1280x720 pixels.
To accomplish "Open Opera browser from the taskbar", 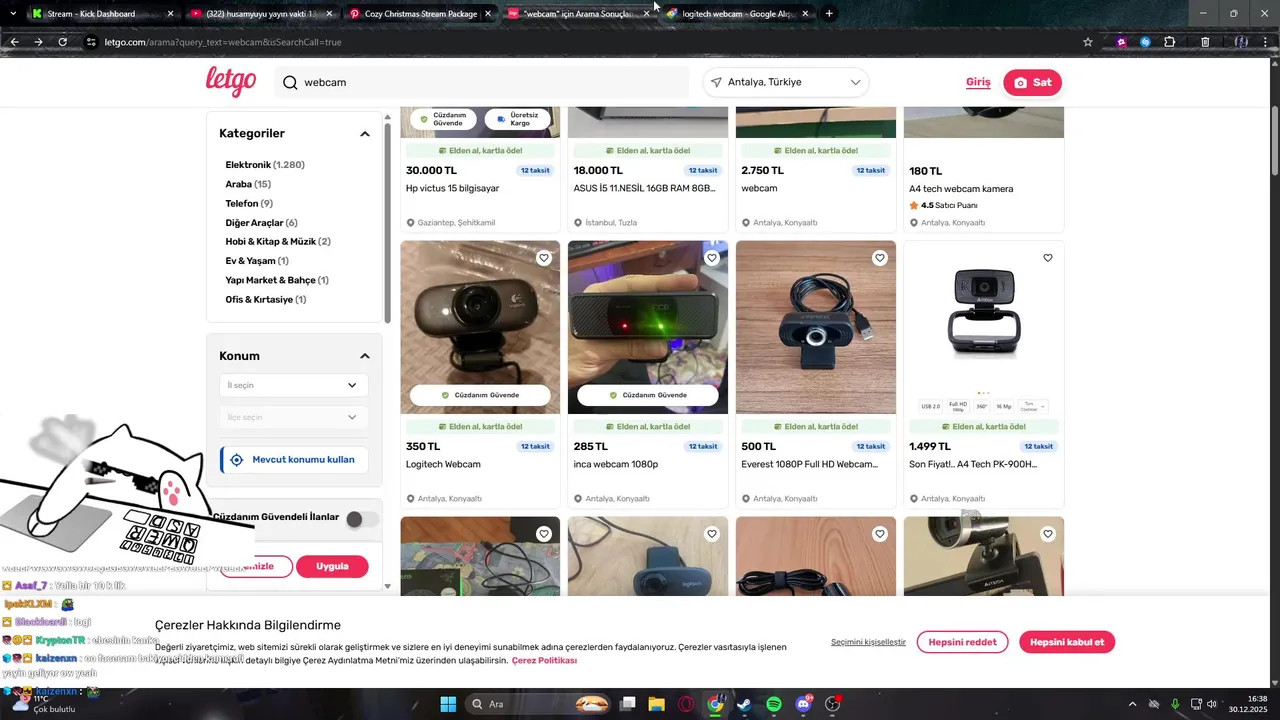I will click(686, 704).
